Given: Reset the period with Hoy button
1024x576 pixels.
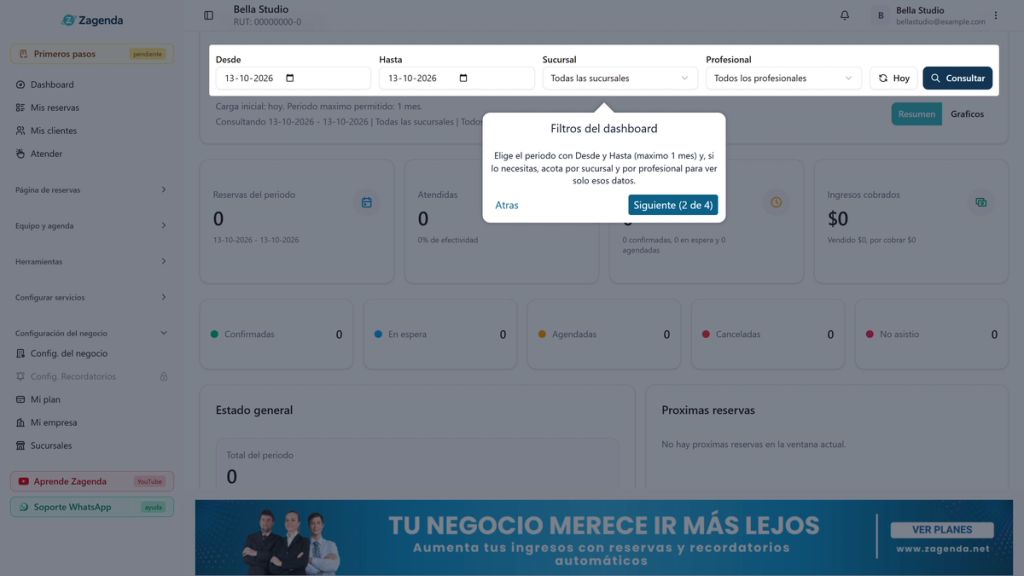Looking at the screenshot, I should [893, 78].
